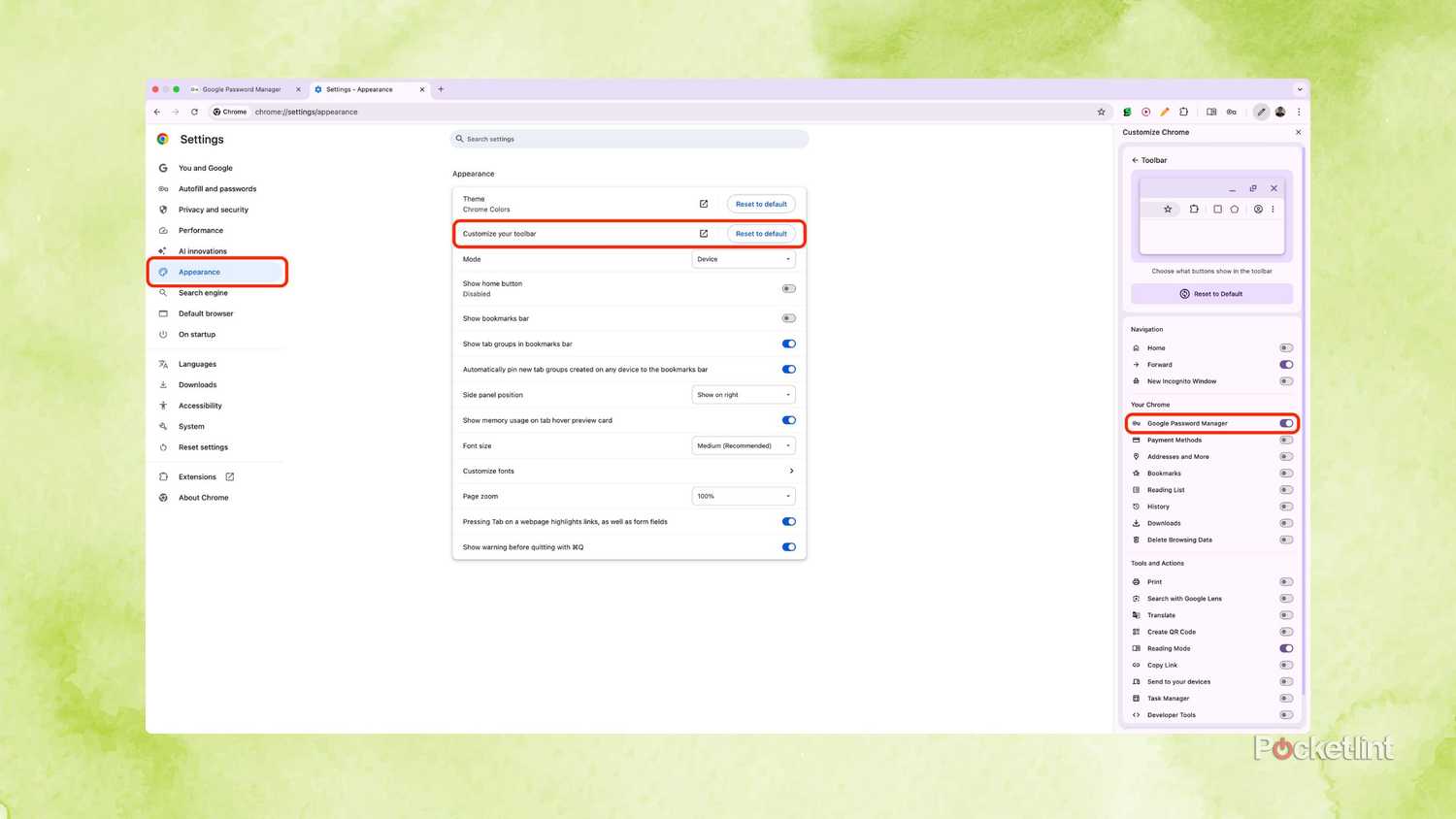Open theme external link icon
1456x819 pixels.
(x=704, y=204)
